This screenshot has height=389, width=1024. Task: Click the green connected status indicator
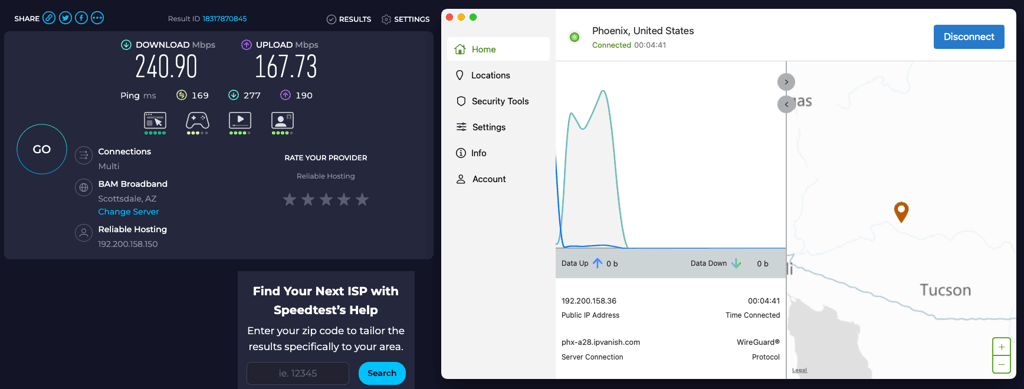pos(575,37)
